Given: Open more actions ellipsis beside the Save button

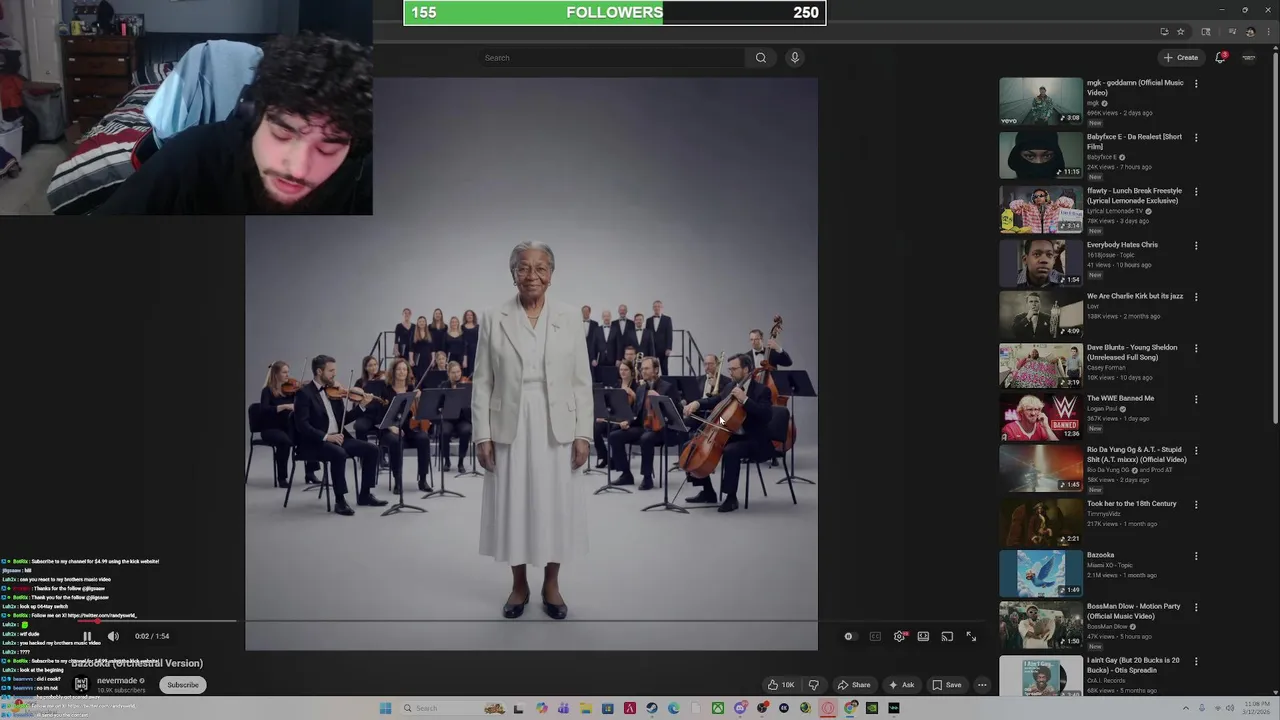Looking at the screenshot, I should point(982,685).
